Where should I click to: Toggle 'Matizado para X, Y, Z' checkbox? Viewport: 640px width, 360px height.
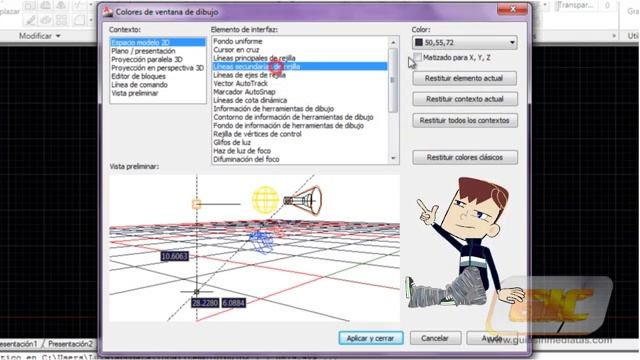click(x=418, y=58)
